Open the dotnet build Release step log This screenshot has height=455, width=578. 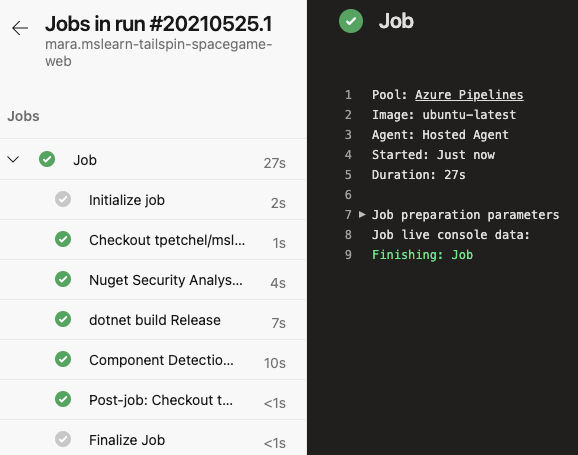(x=153, y=320)
